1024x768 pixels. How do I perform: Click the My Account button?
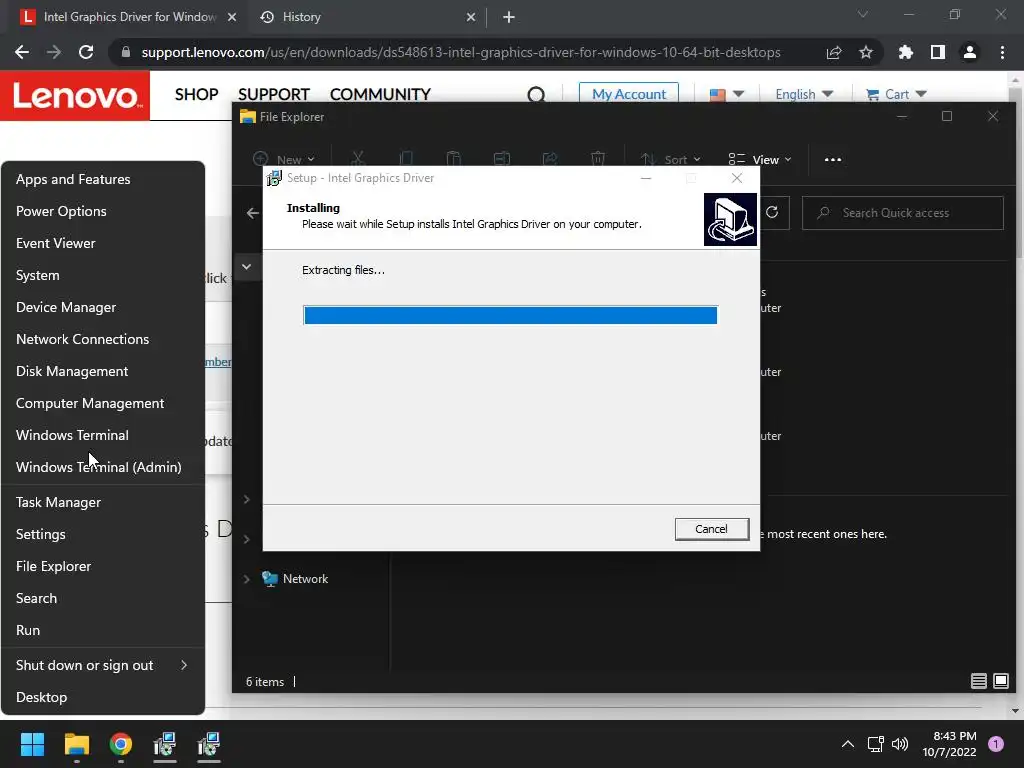[629, 93]
